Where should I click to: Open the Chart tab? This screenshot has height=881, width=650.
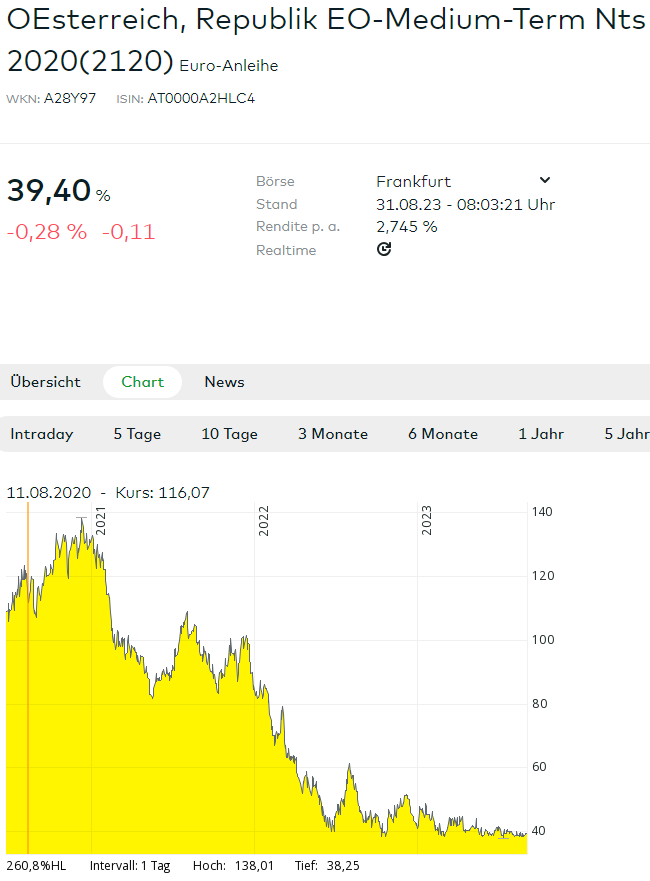click(x=143, y=382)
